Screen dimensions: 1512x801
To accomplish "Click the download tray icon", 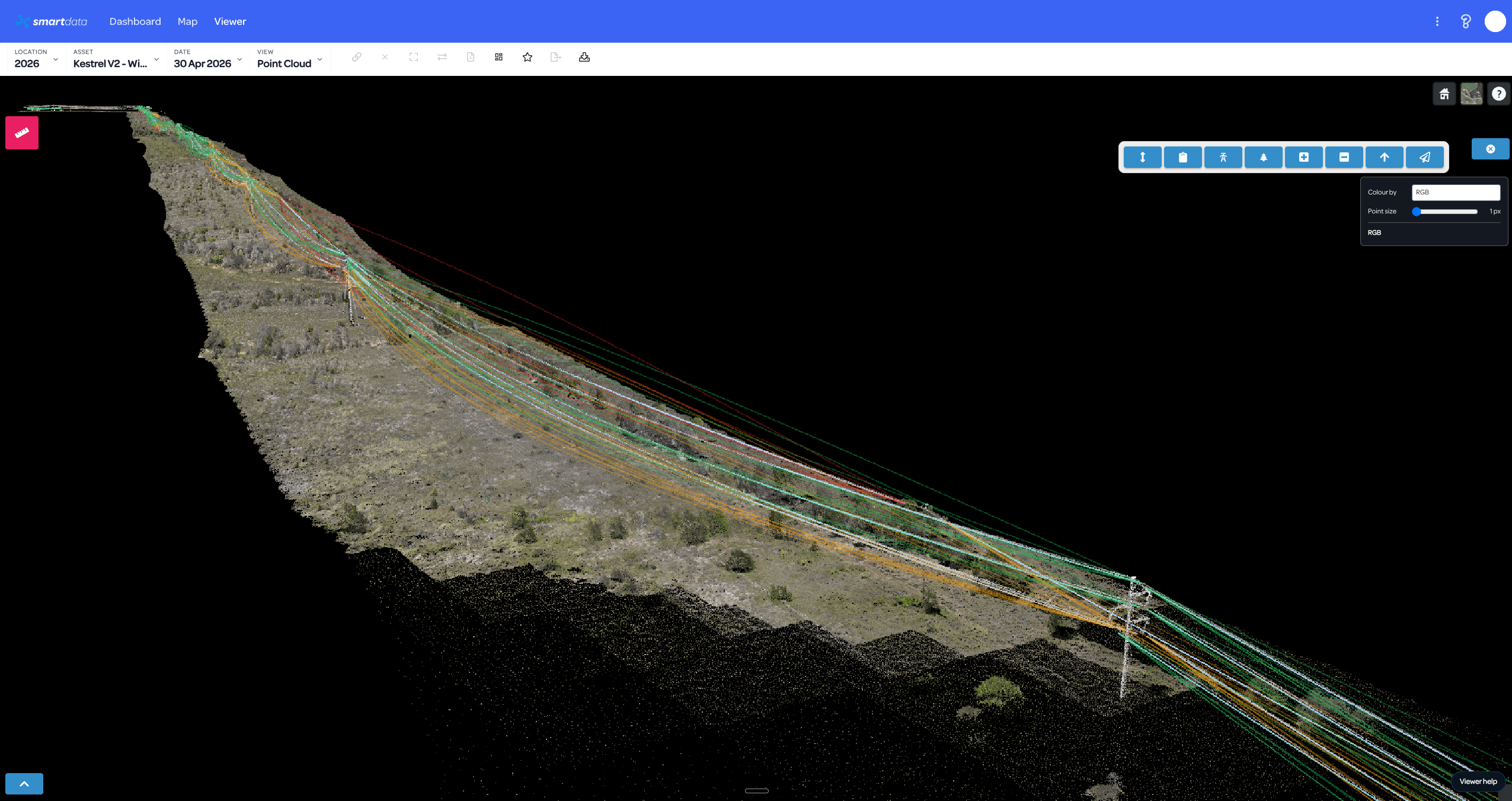I will [x=584, y=57].
